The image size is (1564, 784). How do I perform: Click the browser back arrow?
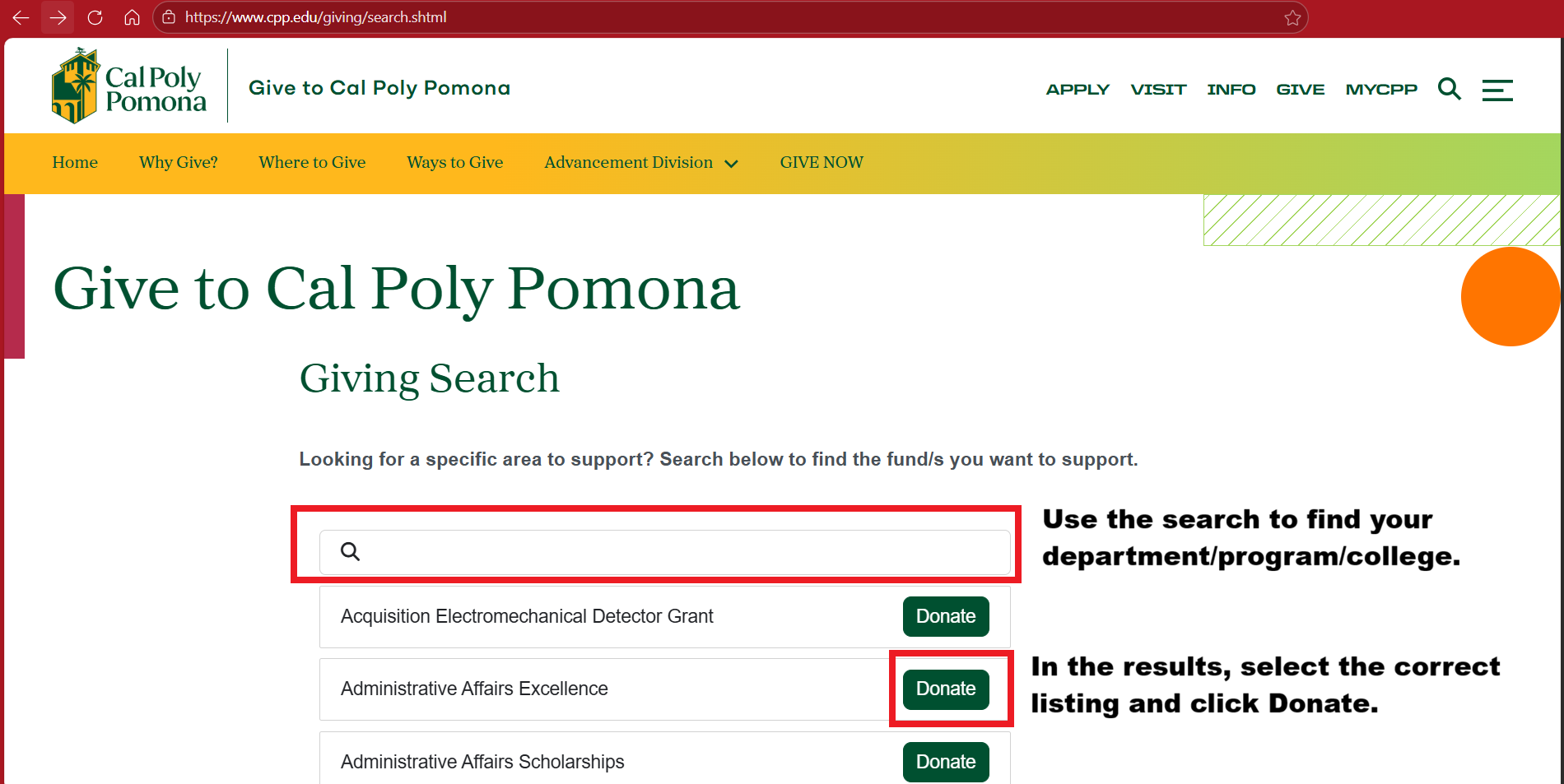click(21, 17)
